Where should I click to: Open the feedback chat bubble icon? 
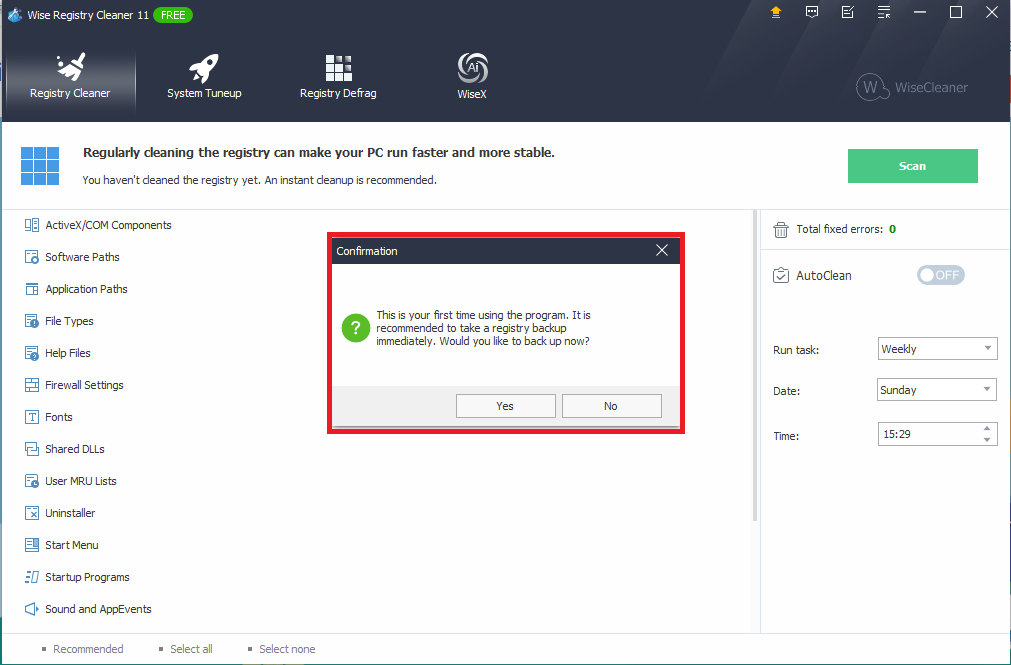pos(812,12)
